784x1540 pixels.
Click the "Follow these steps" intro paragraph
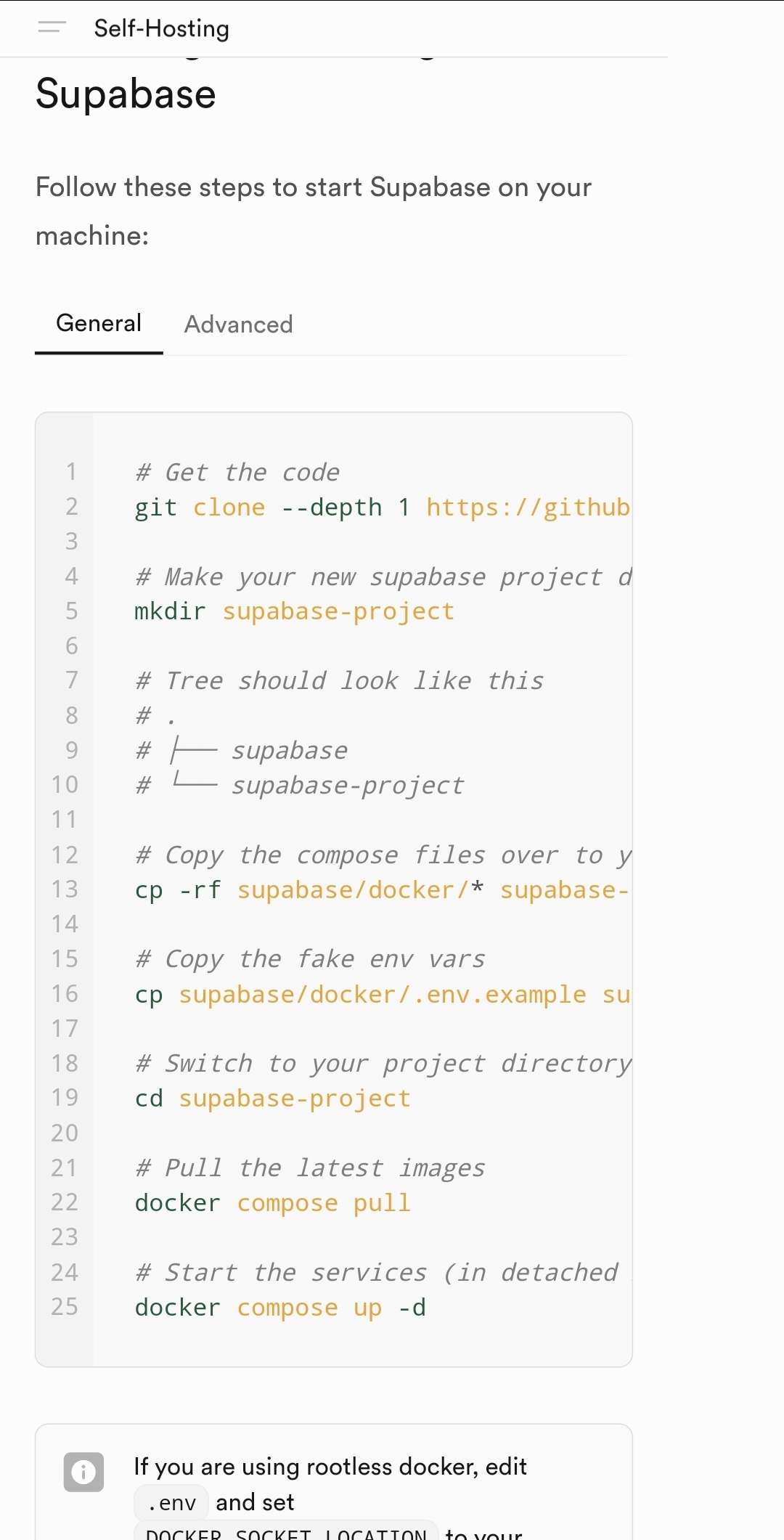click(313, 211)
